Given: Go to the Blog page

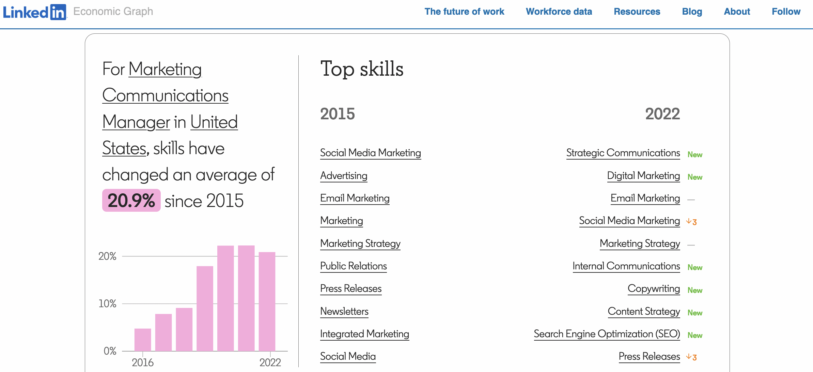Looking at the screenshot, I should pyautogui.click(x=692, y=11).
